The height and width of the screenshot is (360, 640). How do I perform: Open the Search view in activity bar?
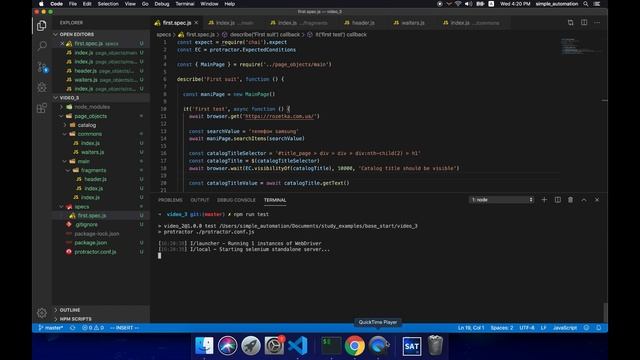pos(42,46)
